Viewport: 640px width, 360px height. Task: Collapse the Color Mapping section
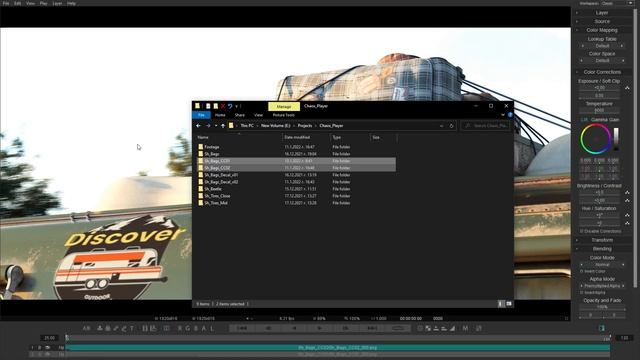click(x=602, y=30)
